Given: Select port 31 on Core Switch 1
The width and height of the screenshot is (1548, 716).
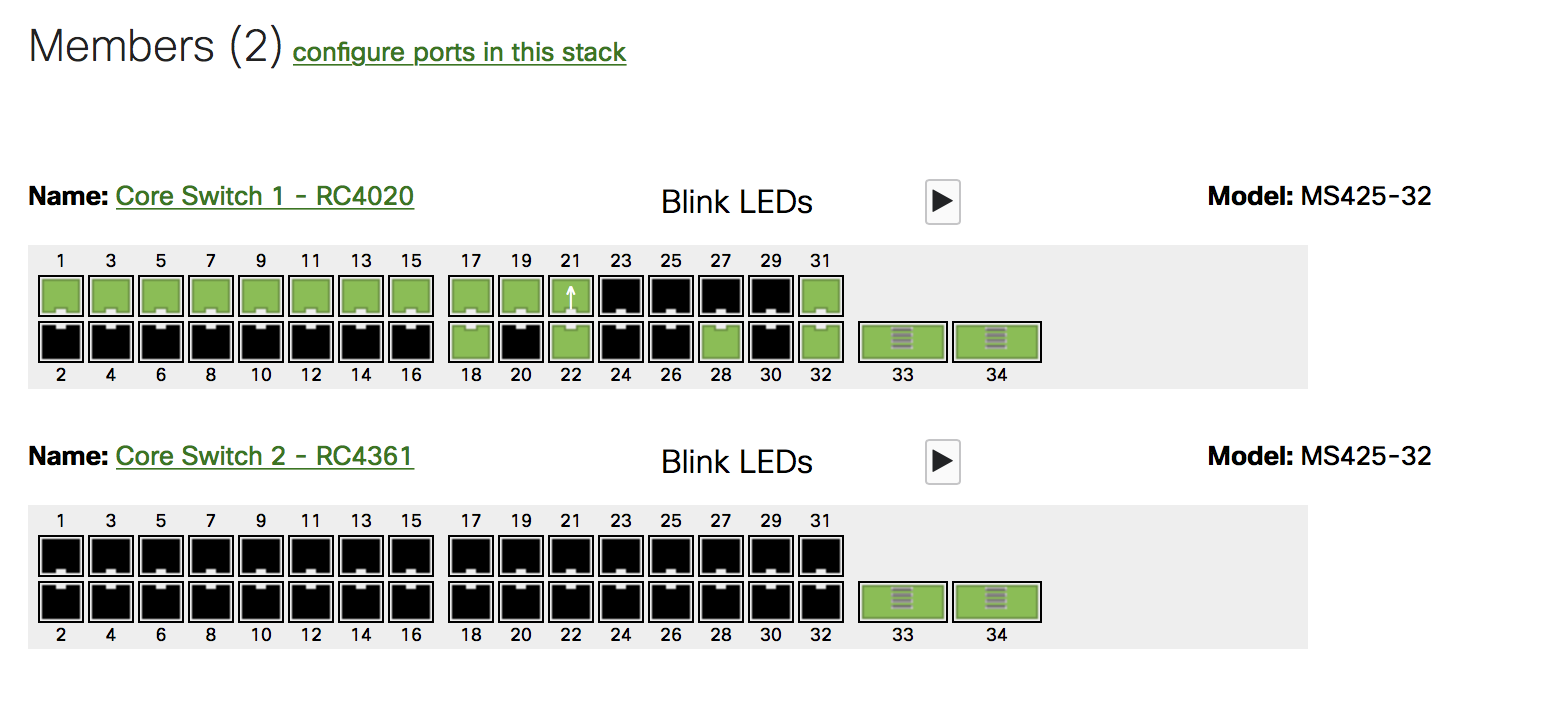Looking at the screenshot, I should 821,296.
